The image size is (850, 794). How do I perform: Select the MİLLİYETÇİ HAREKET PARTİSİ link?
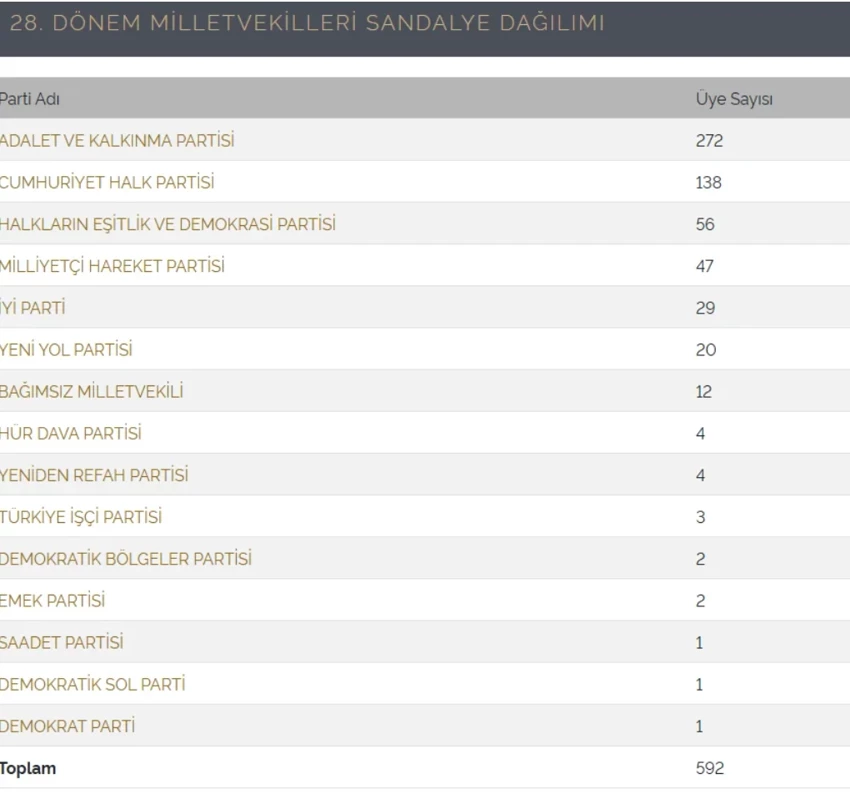(112, 266)
